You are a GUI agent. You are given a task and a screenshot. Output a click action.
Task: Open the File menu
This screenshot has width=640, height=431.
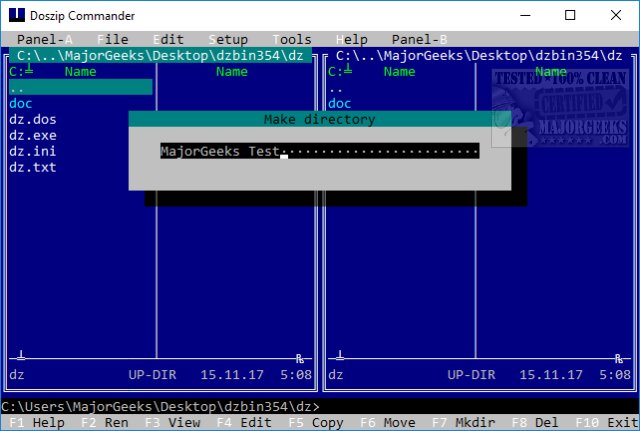tap(113, 40)
